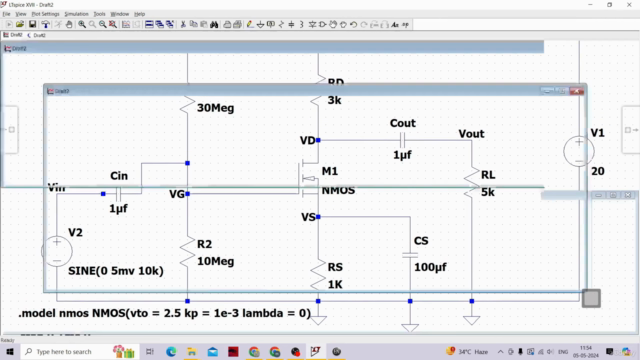The height and width of the screenshot is (360, 640).
Task: Open the Simulation menu
Action: [x=76, y=14]
